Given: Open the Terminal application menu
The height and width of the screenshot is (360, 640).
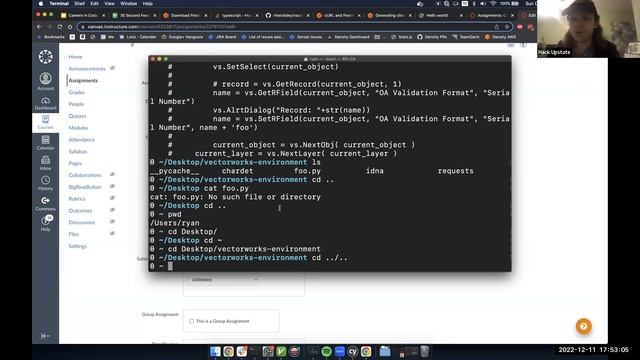Looking at the screenshot, I should 59,4.
